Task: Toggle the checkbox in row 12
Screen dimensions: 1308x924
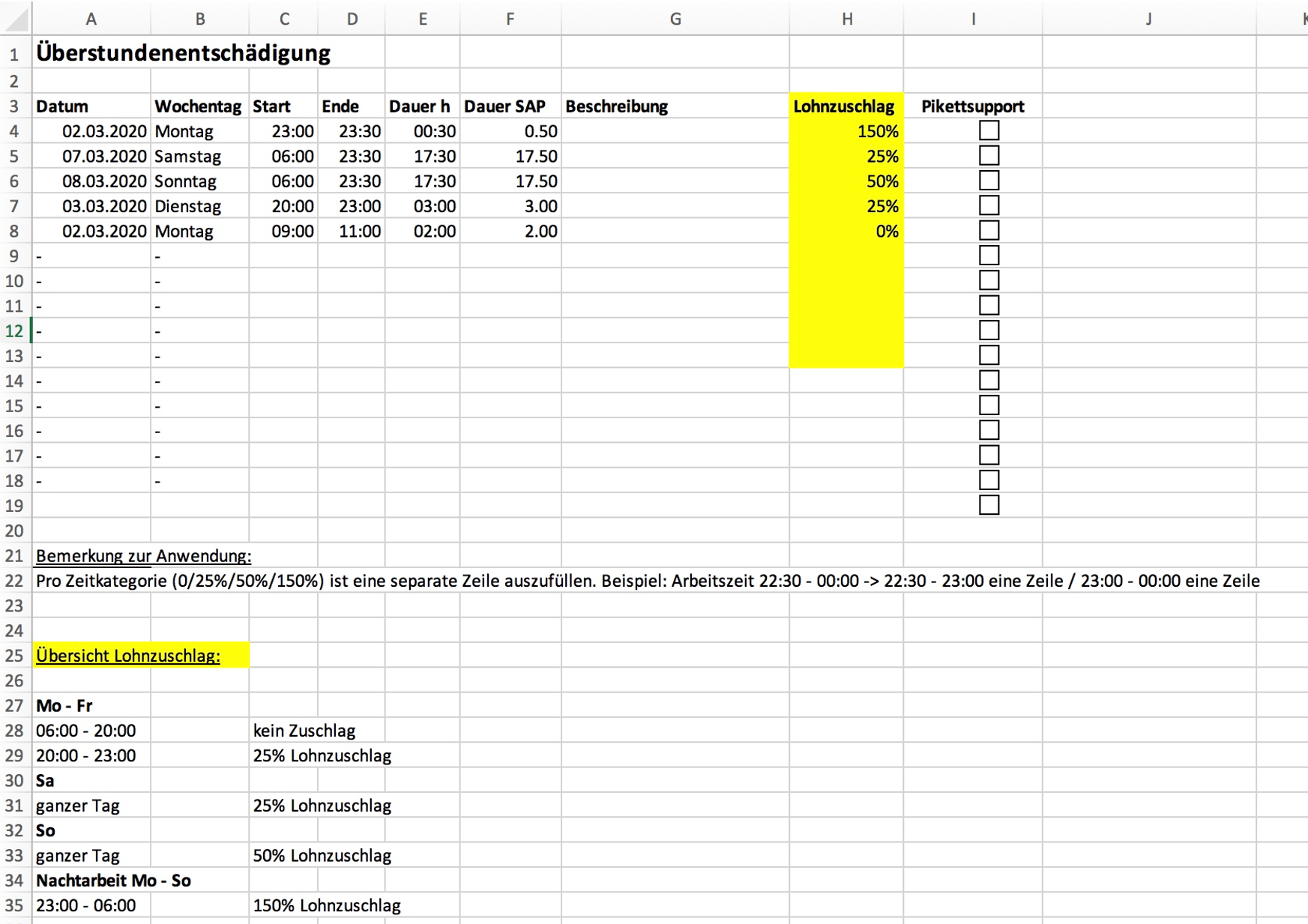Action: coord(989,330)
